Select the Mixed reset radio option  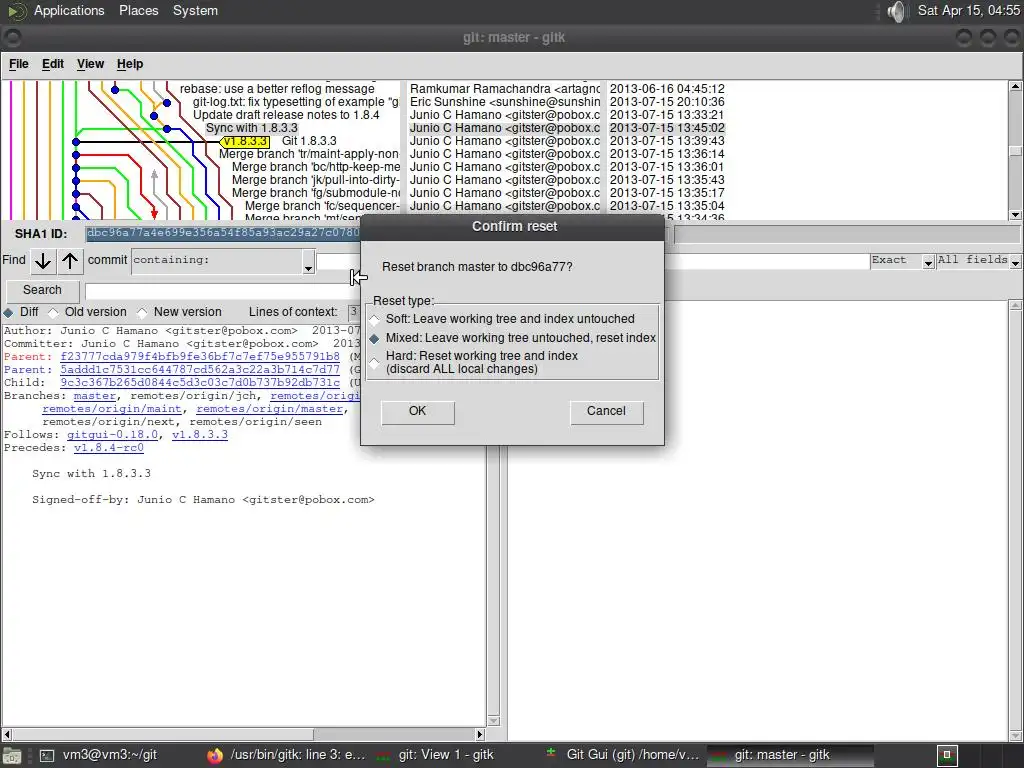[x=374, y=338]
